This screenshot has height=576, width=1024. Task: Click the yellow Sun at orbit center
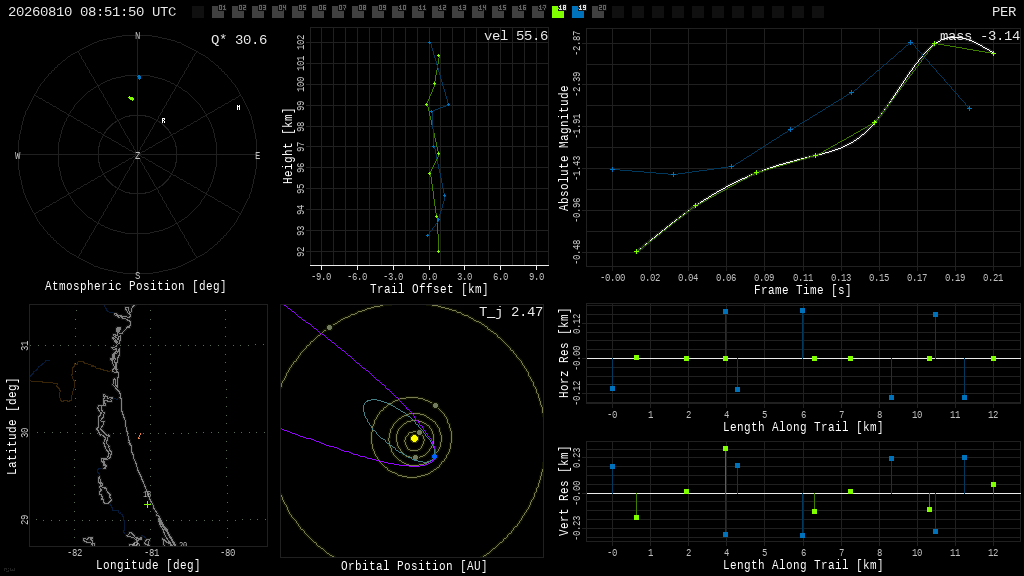click(x=414, y=439)
